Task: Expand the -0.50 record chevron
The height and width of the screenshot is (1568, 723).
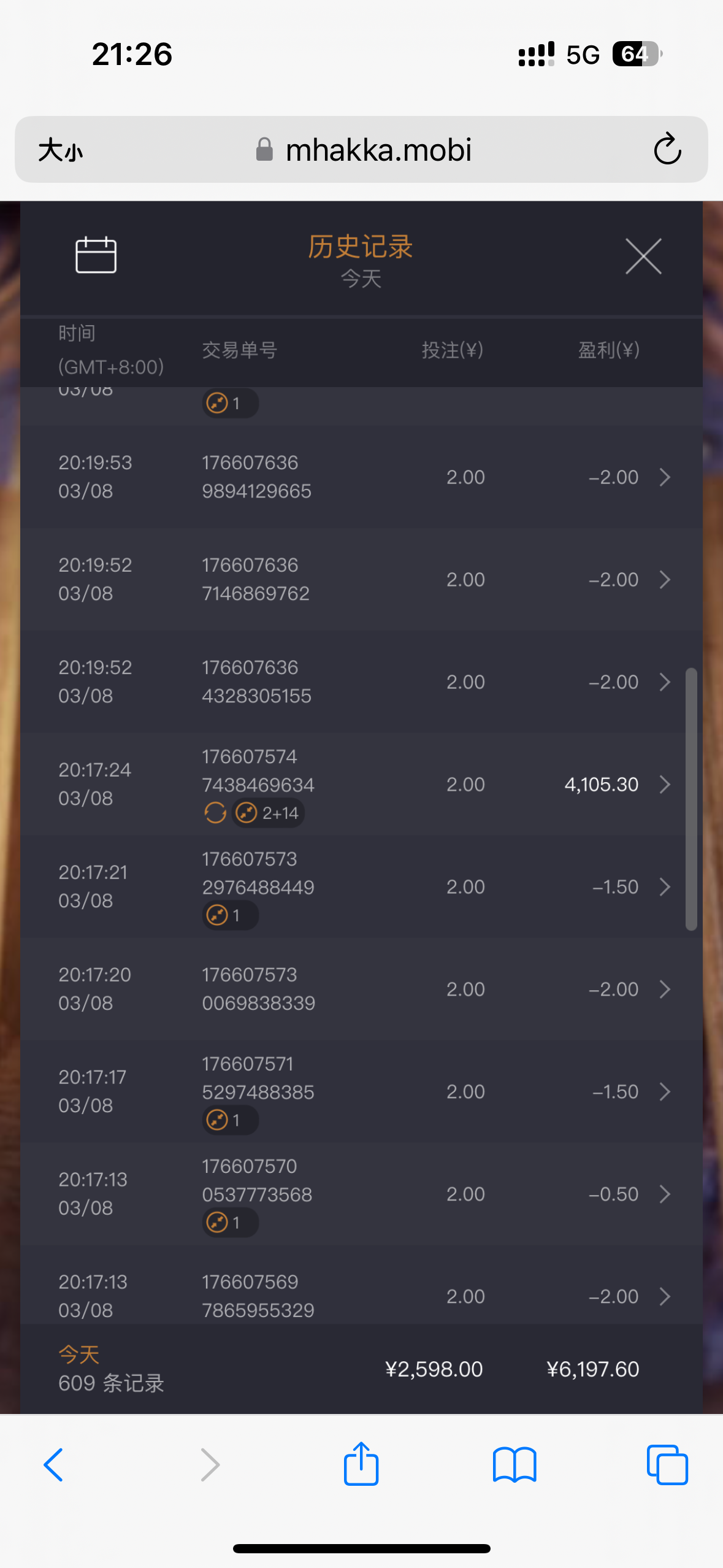Action: pyautogui.click(x=665, y=1194)
